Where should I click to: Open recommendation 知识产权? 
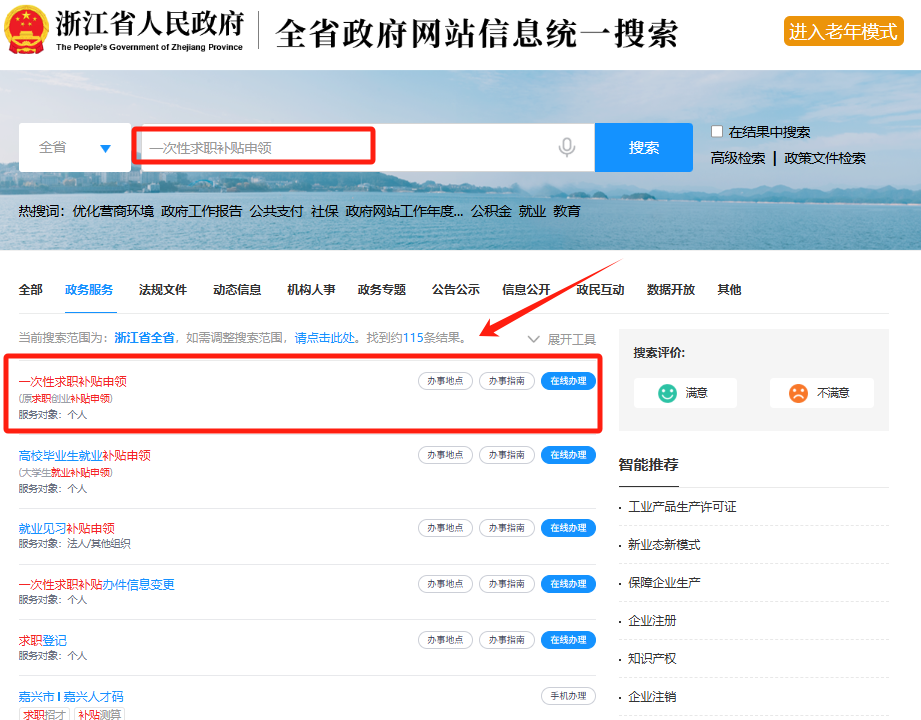pos(652,659)
